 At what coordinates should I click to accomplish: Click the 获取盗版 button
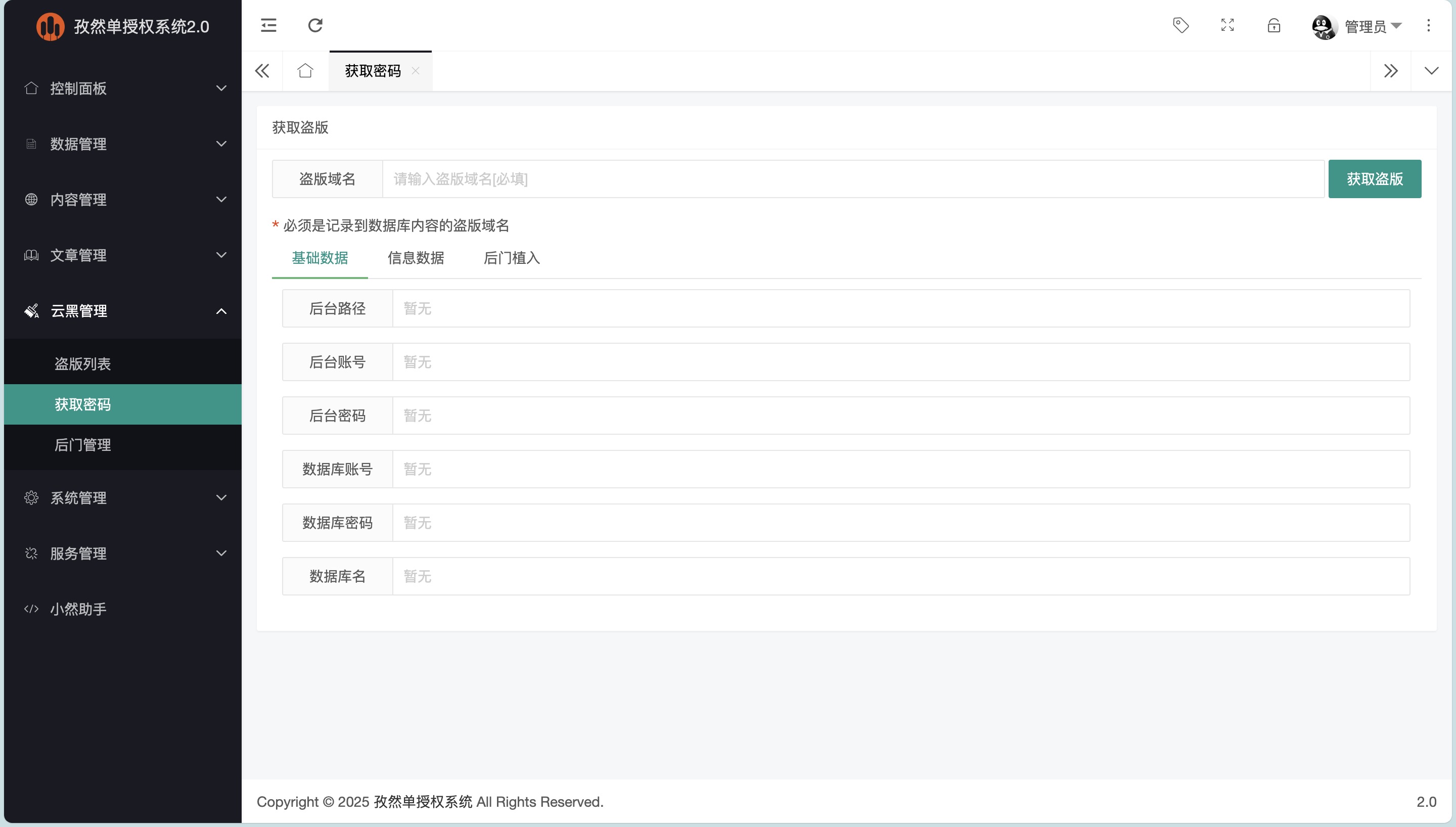(x=1374, y=178)
